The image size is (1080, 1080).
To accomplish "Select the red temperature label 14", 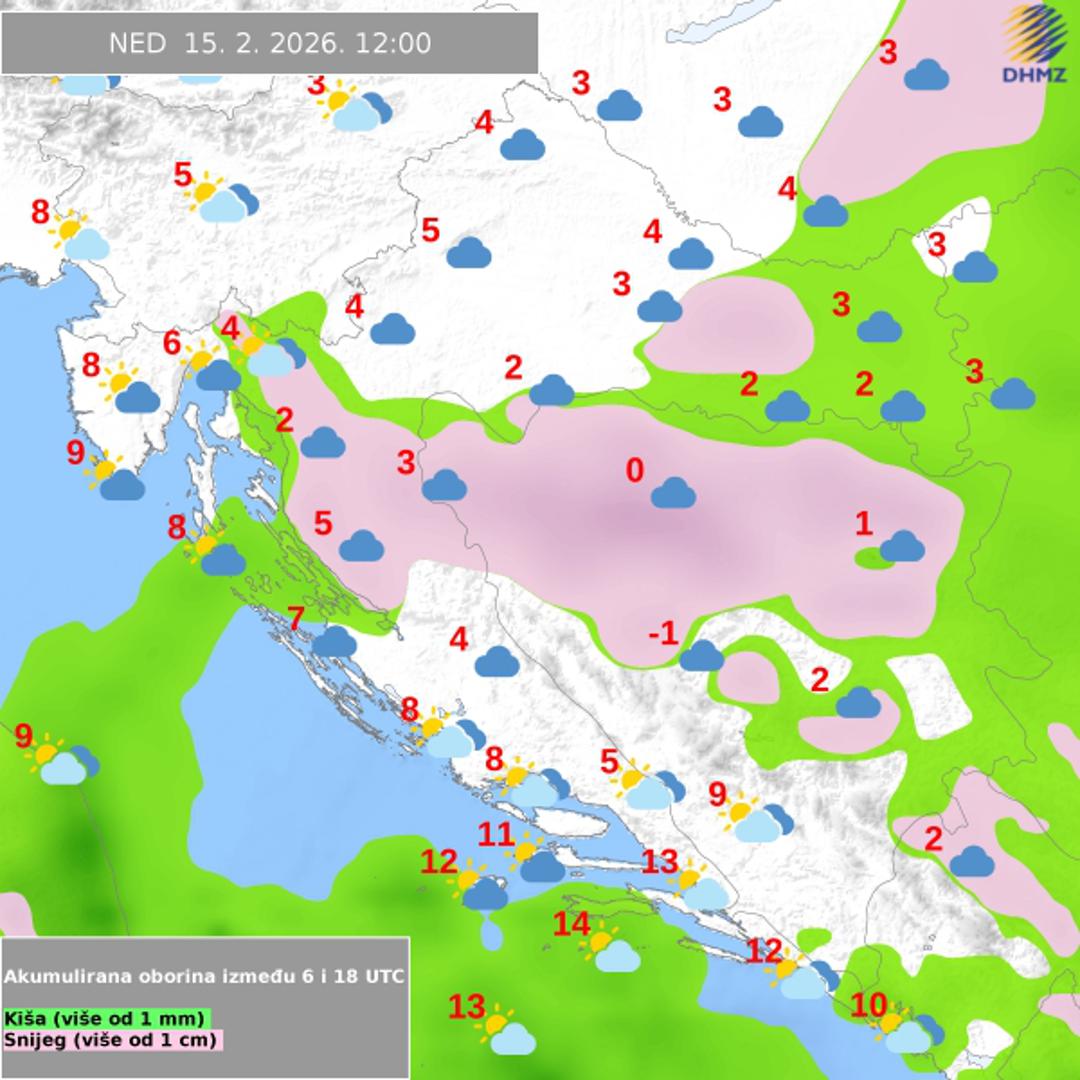I will pyautogui.click(x=572, y=924).
